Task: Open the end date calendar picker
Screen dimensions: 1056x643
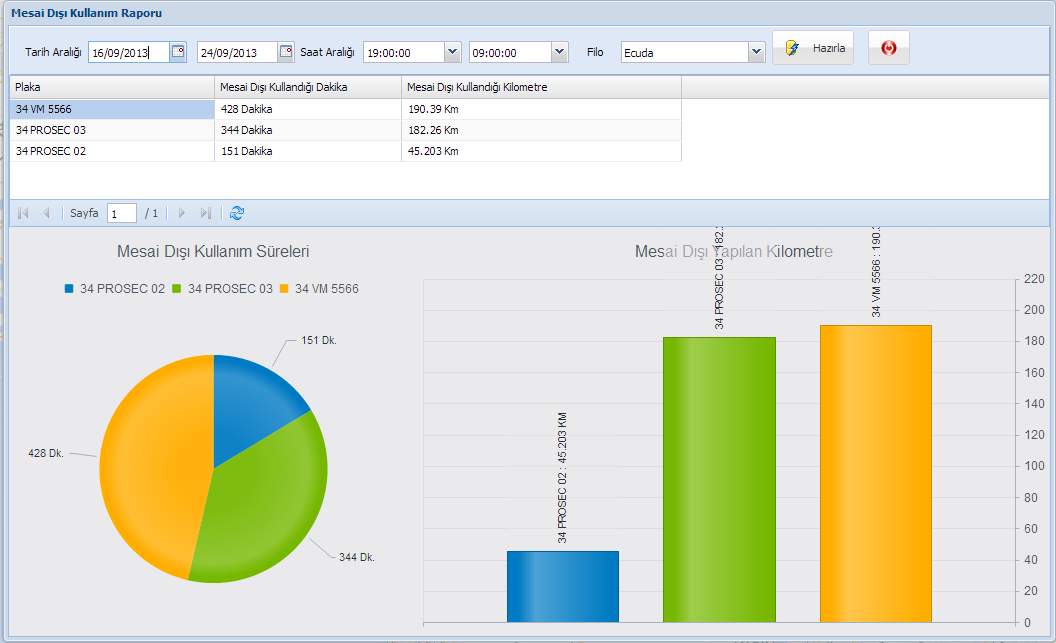Action: pyautogui.click(x=286, y=52)
